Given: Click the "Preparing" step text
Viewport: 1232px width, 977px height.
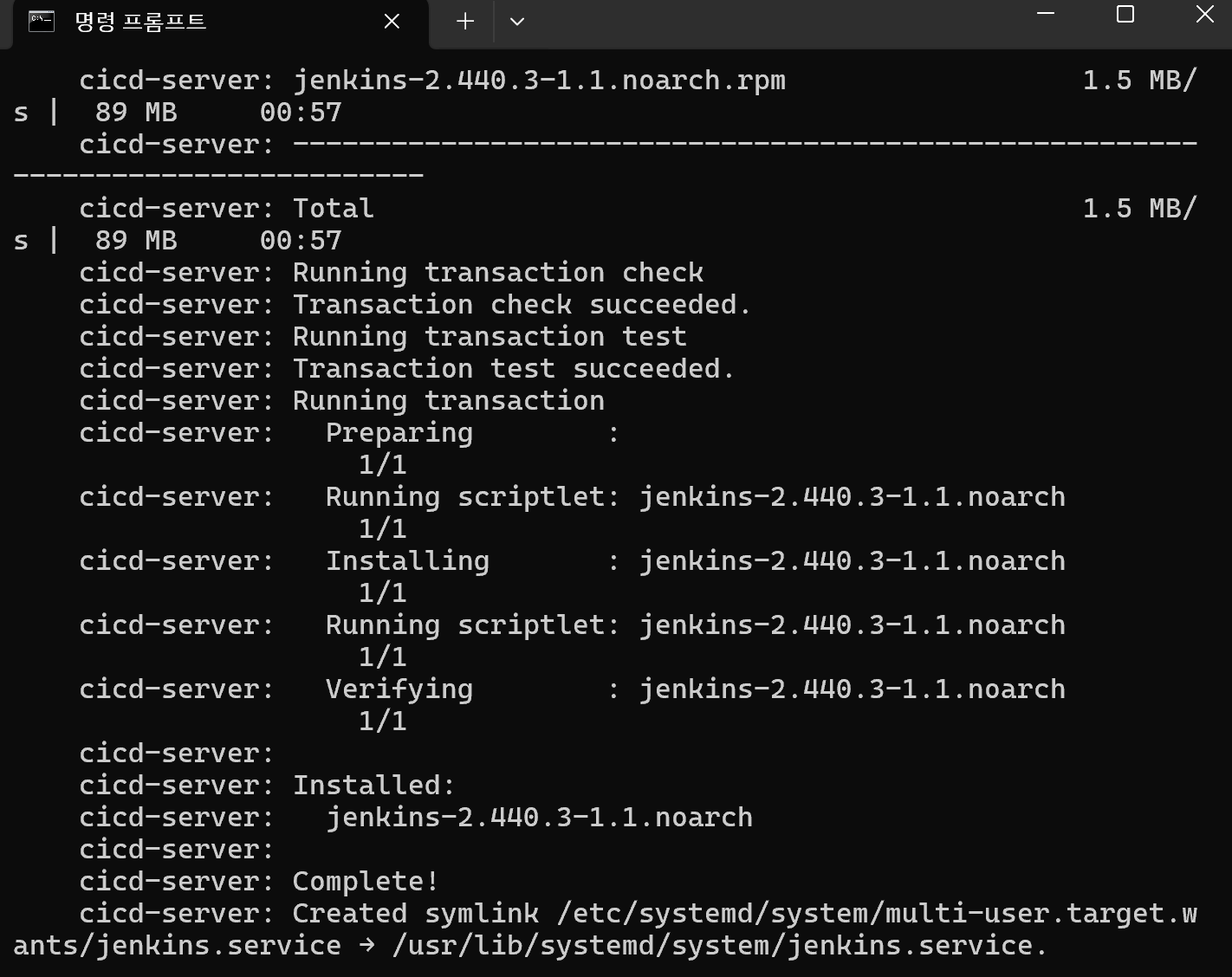Looking at the screenshot, I should (x=399, y=433).
